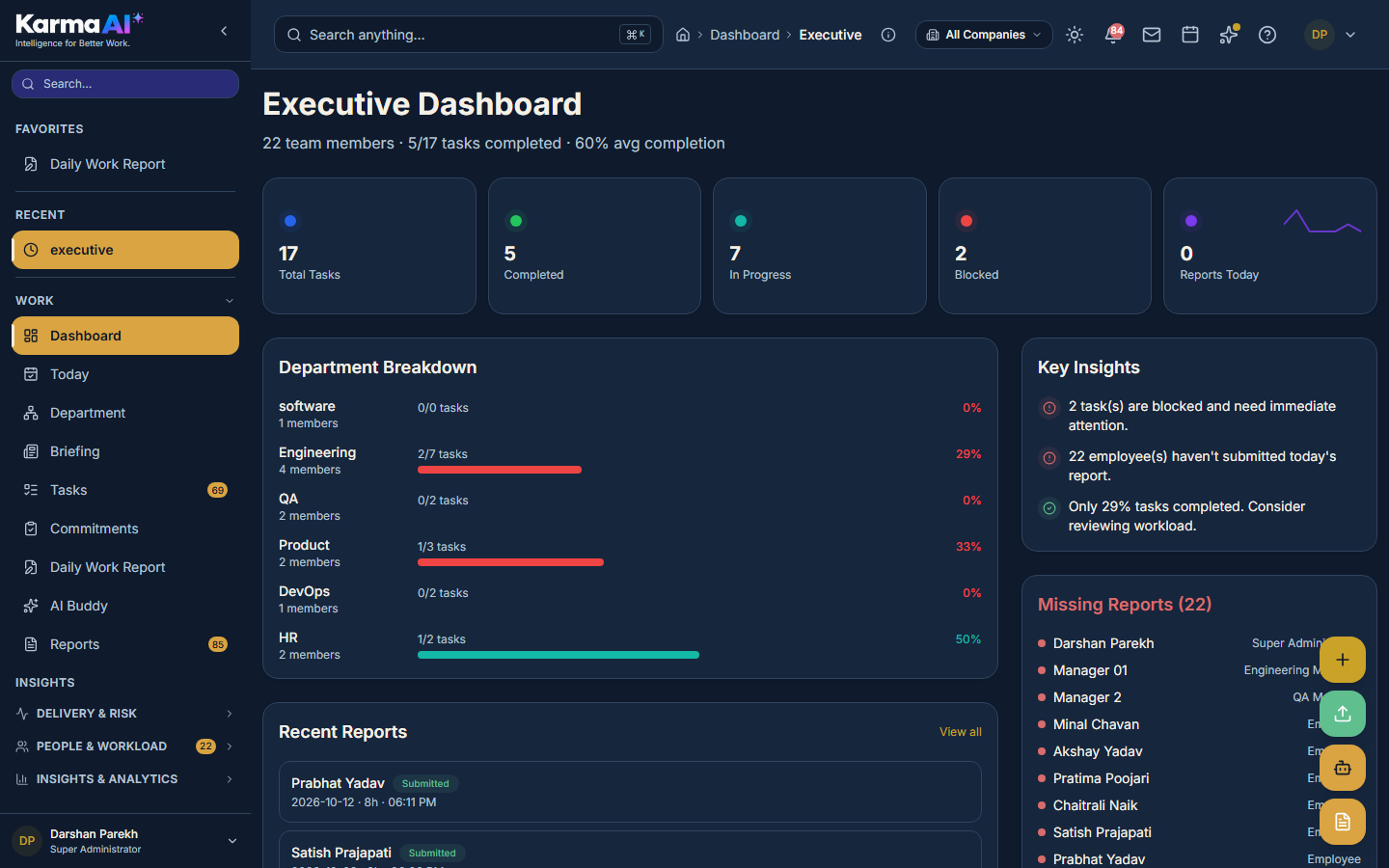Viewport: 1389px width, 868px height.
Task: Click the info icon beside Executive breadcrumb
Action: 888,35
